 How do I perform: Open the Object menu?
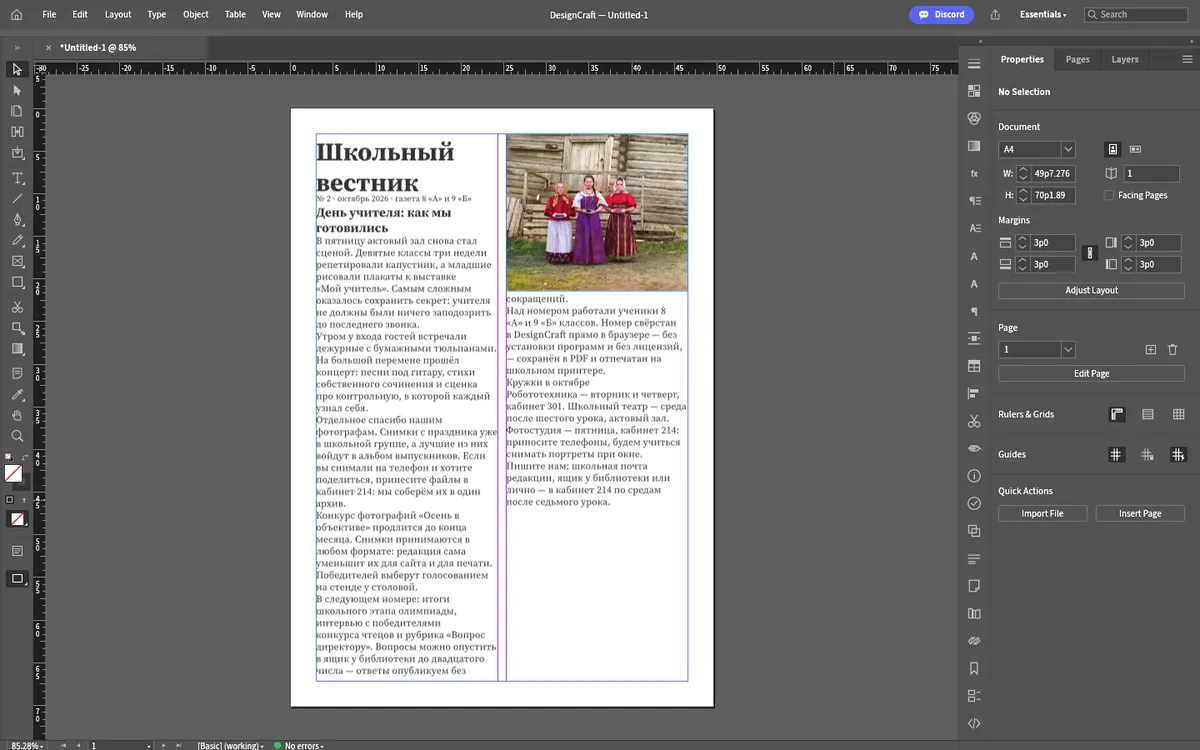click(196, 15)
